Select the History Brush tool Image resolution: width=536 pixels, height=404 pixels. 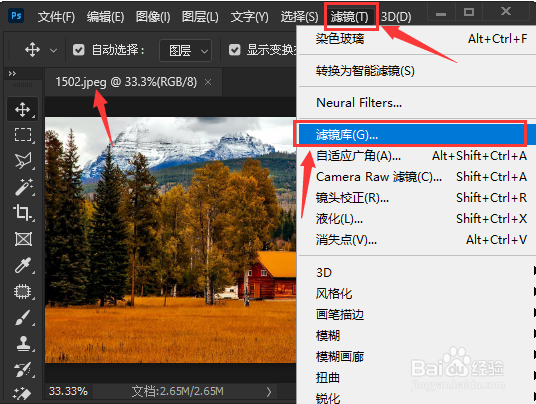(23, 369)
